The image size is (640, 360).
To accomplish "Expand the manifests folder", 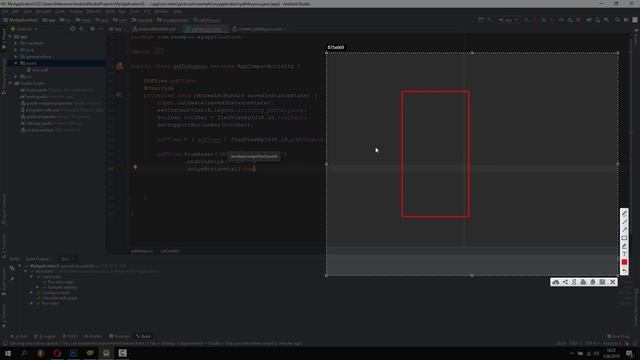I will point(16,43).
